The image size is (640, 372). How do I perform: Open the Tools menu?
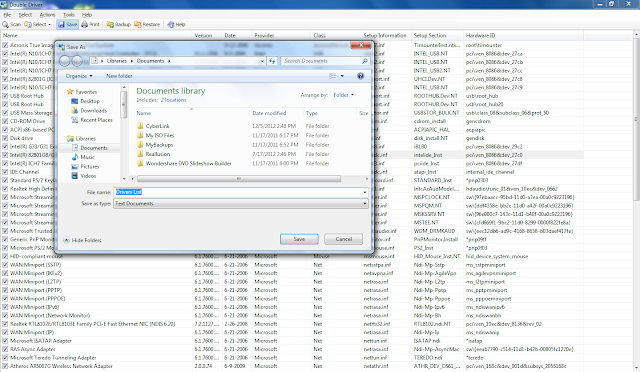click(x=69, y=15)
